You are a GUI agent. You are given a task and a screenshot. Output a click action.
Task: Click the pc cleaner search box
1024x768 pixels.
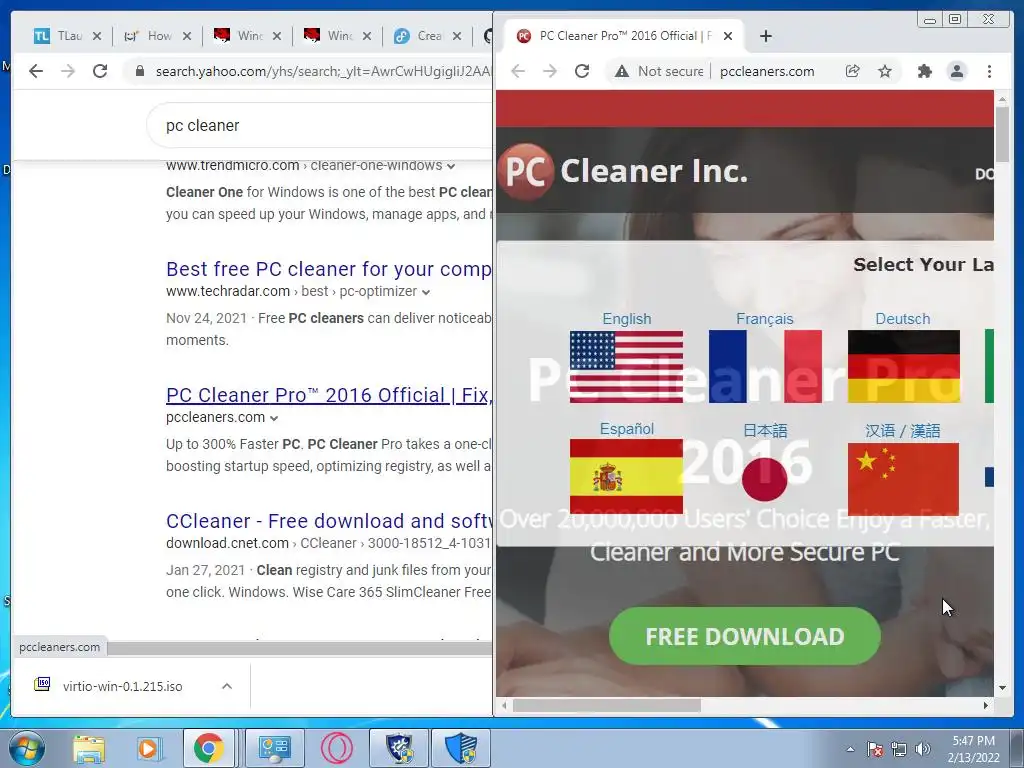coord(320,125)
